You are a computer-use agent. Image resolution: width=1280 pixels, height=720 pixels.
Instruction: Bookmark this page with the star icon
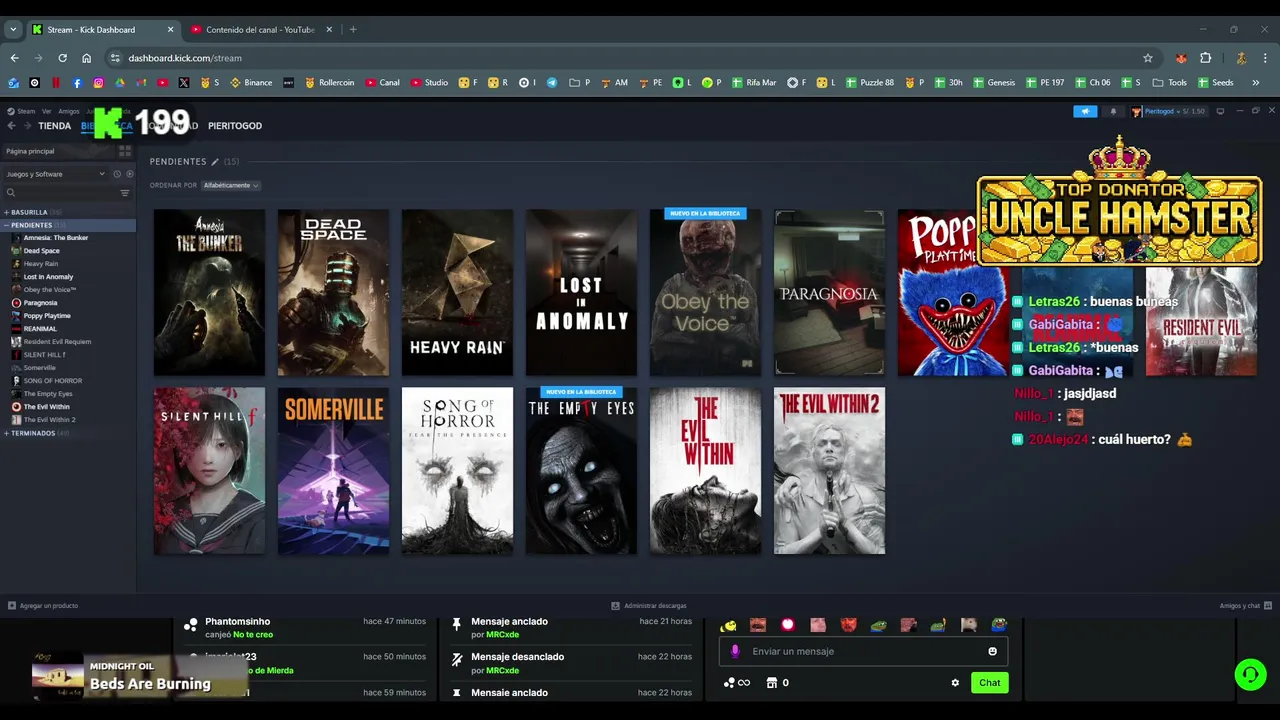pyautogui.click(x=1148, y=58)
